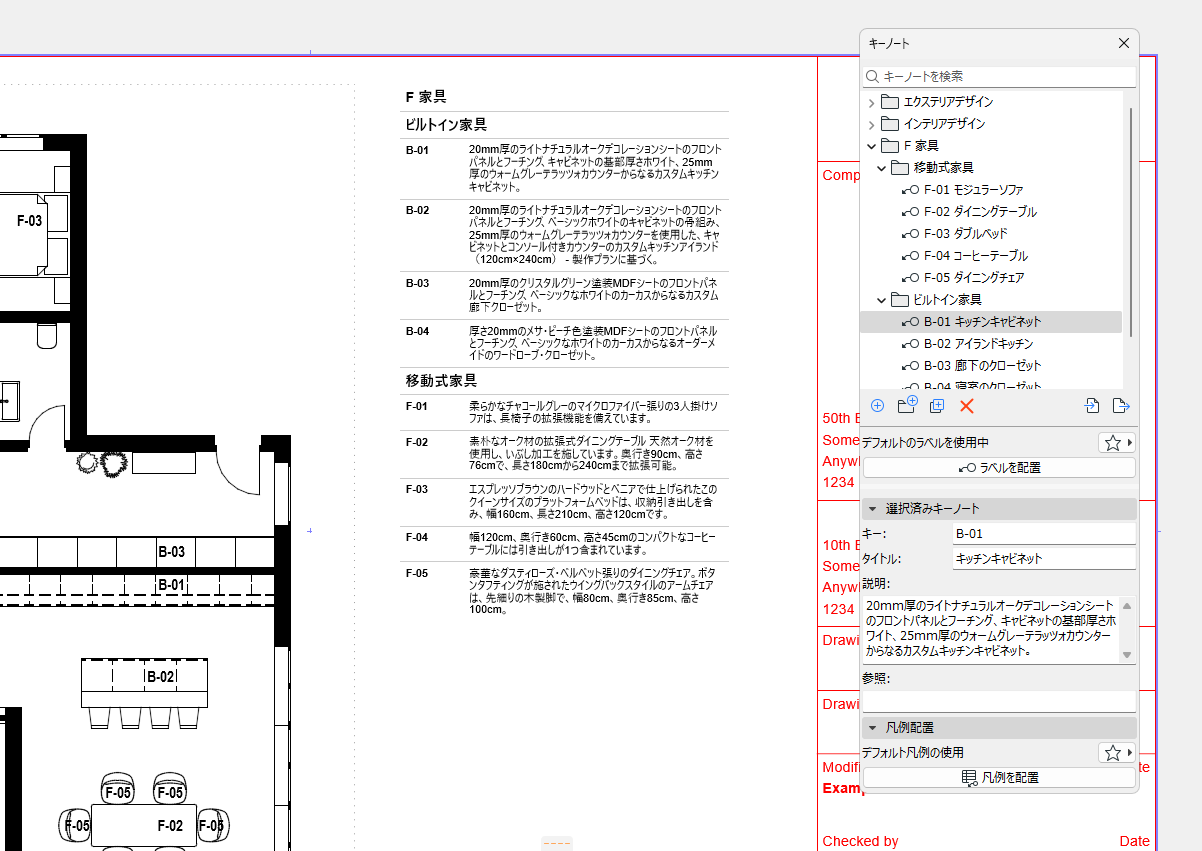Click keynote icon beside B-03 廊下のクローゼット
The height and width of the screenshot is (851, 1202).
[910, 366]
